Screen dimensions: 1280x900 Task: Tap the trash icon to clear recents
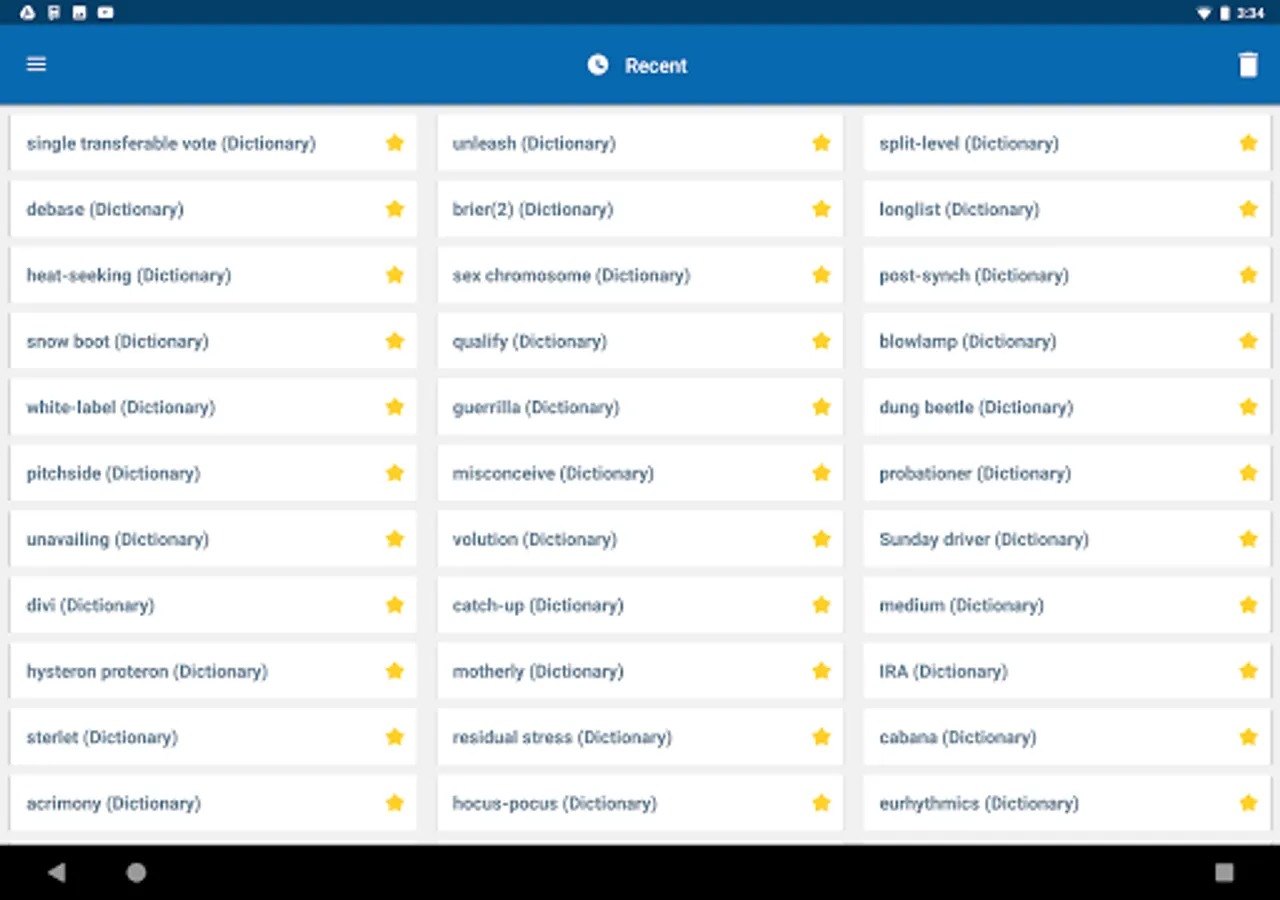pos(1248,65)
